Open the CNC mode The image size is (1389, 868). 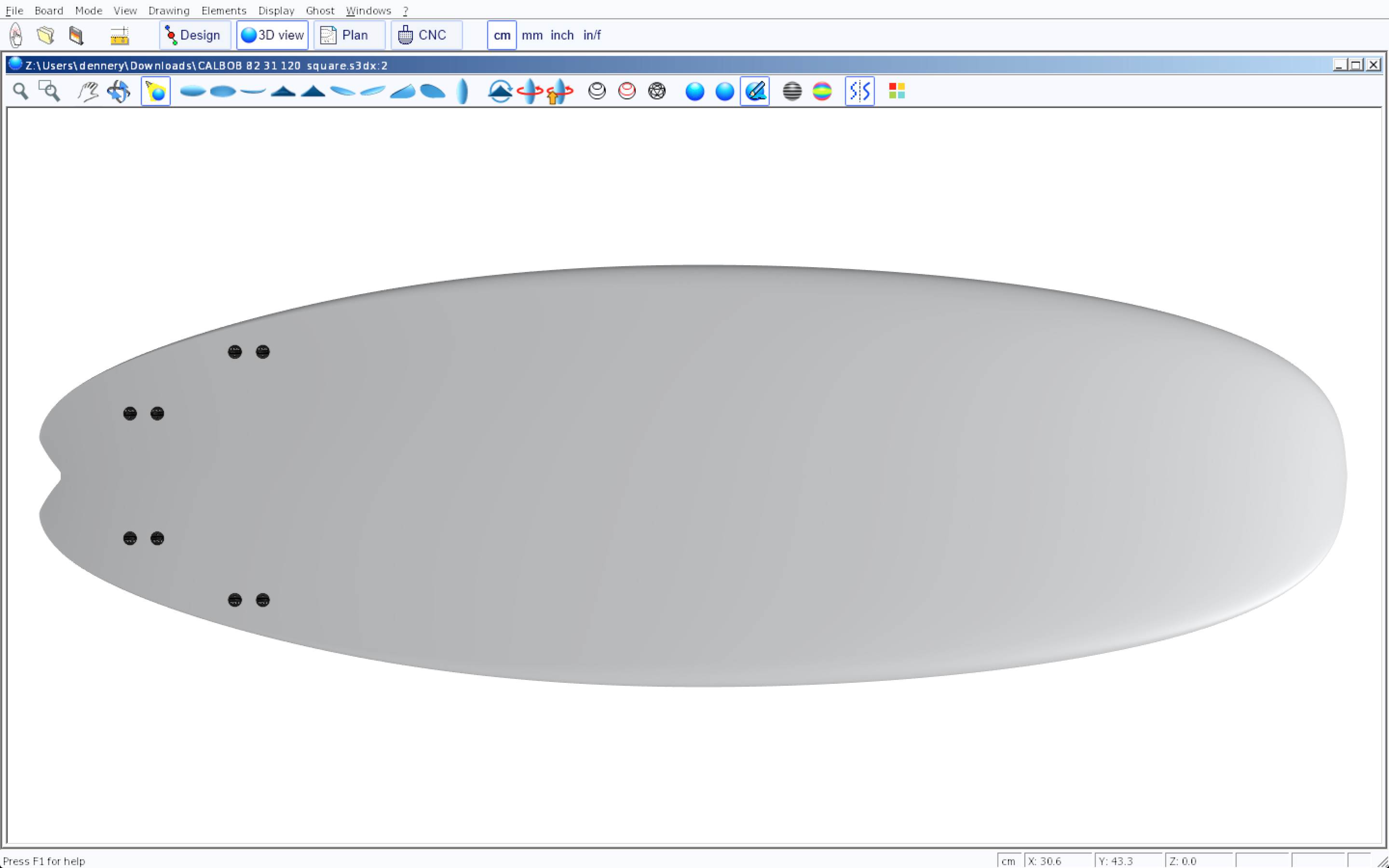[426, 35]
